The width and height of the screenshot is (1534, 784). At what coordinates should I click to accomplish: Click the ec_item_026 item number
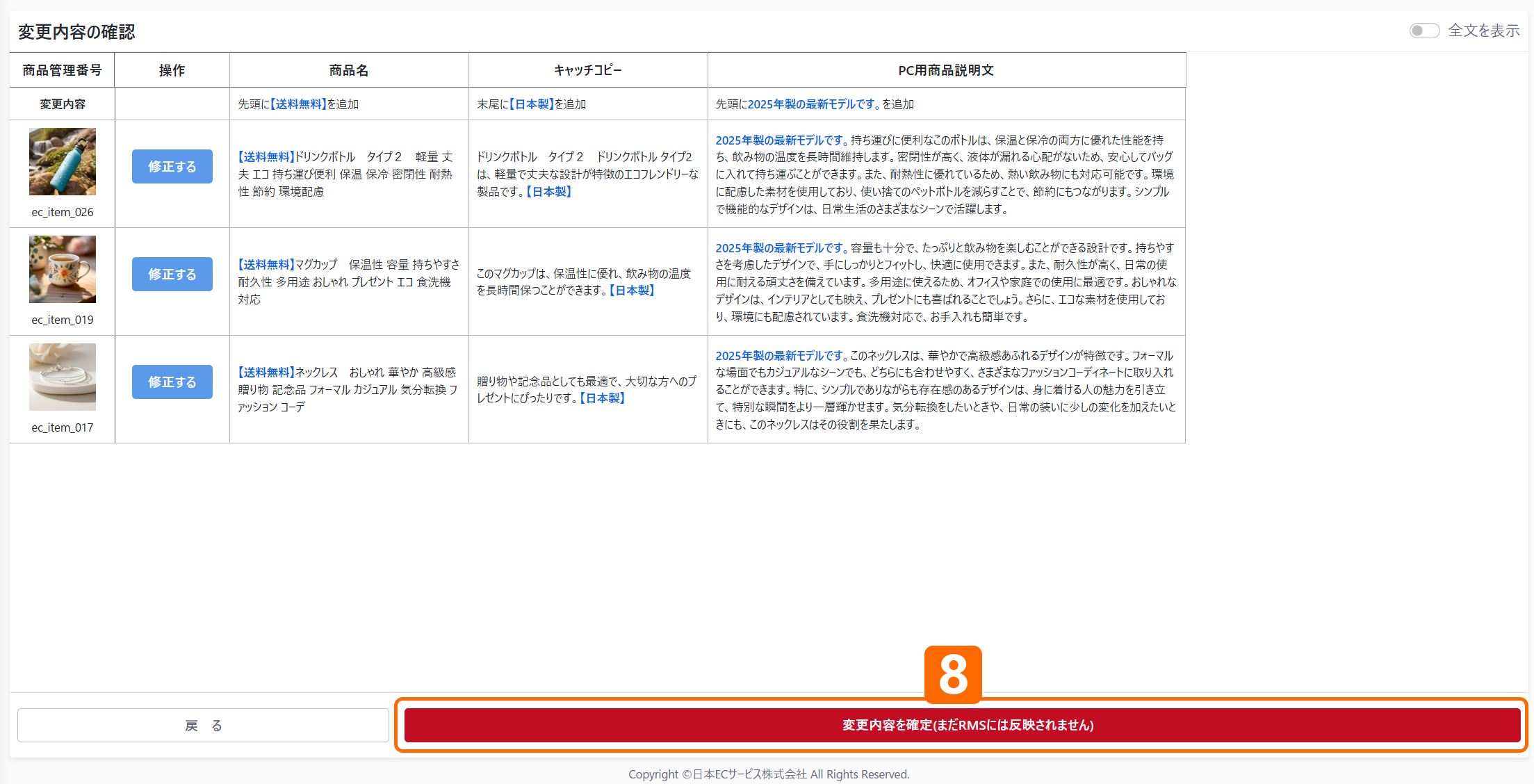click(63, 212)
